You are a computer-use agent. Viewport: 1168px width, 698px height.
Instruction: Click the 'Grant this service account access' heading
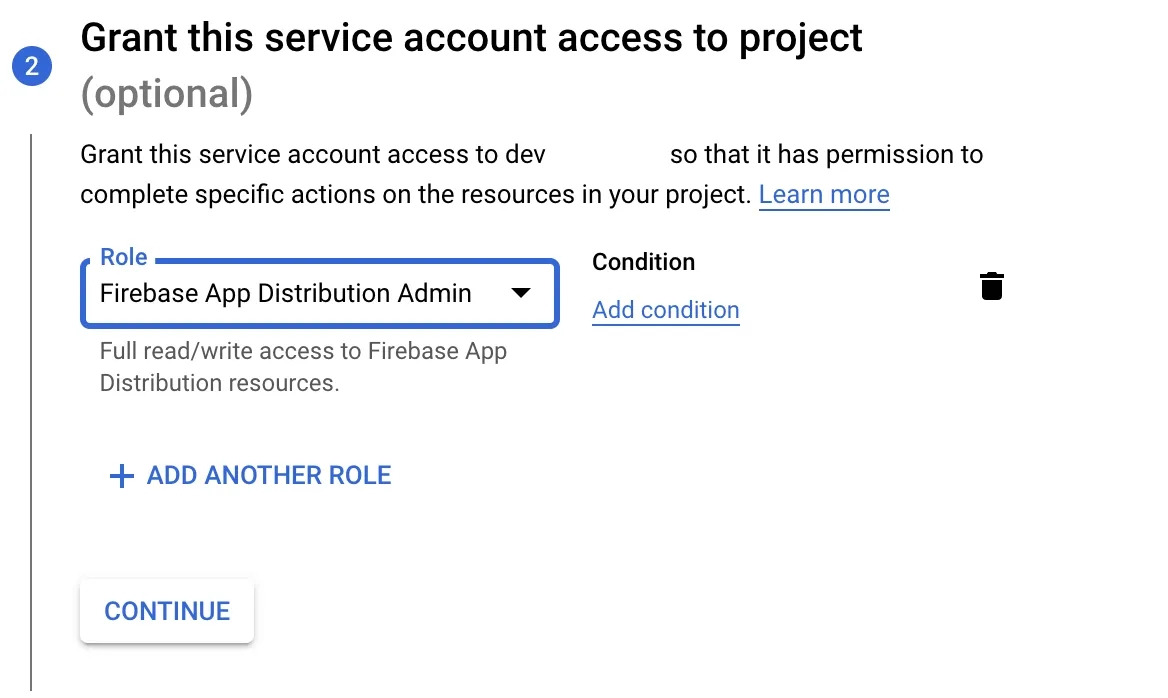[471, 38]
